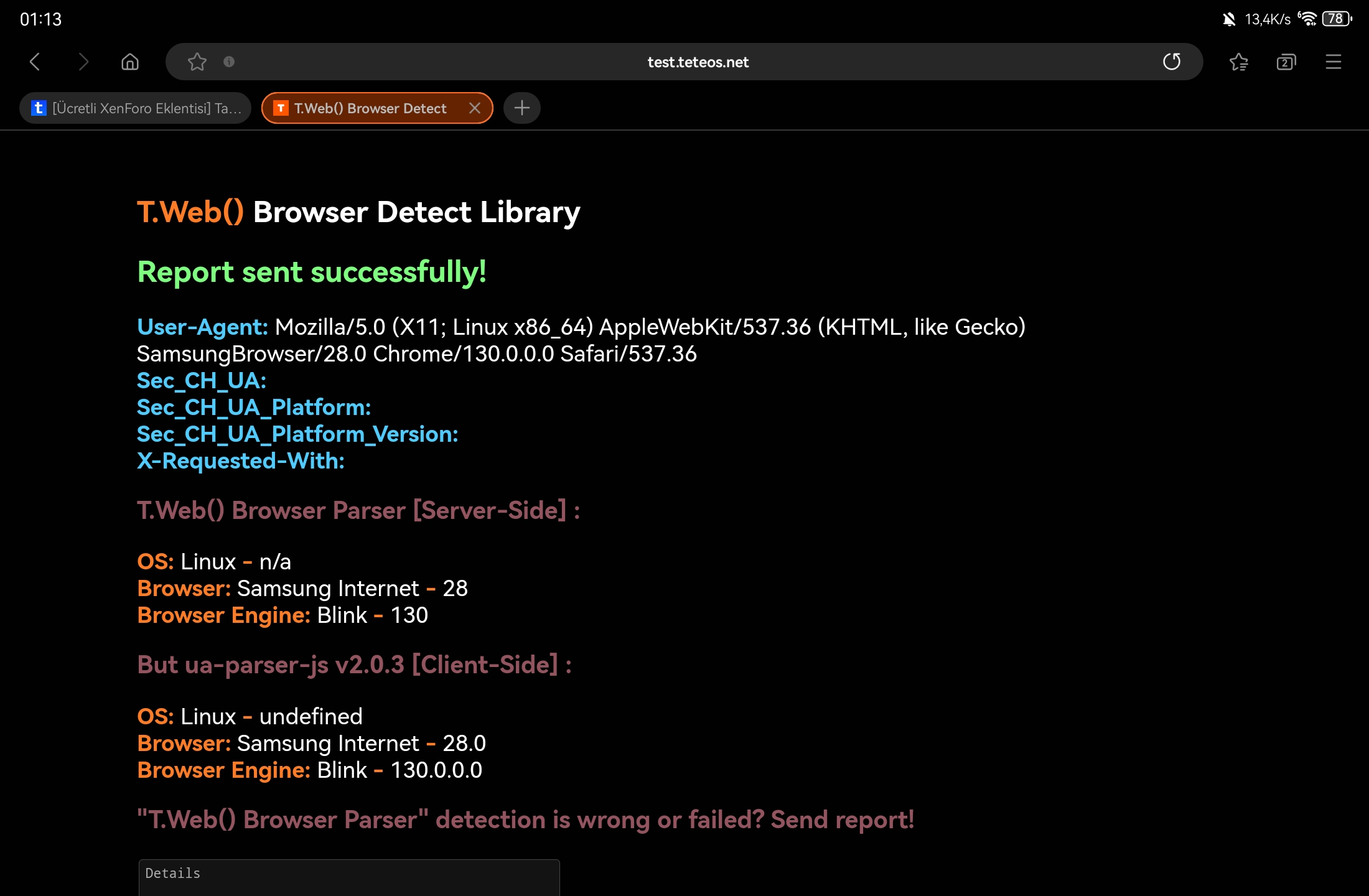Click the T.Web() Browser Detect Library heading
1369x896 pixels.
pos(358,212)
